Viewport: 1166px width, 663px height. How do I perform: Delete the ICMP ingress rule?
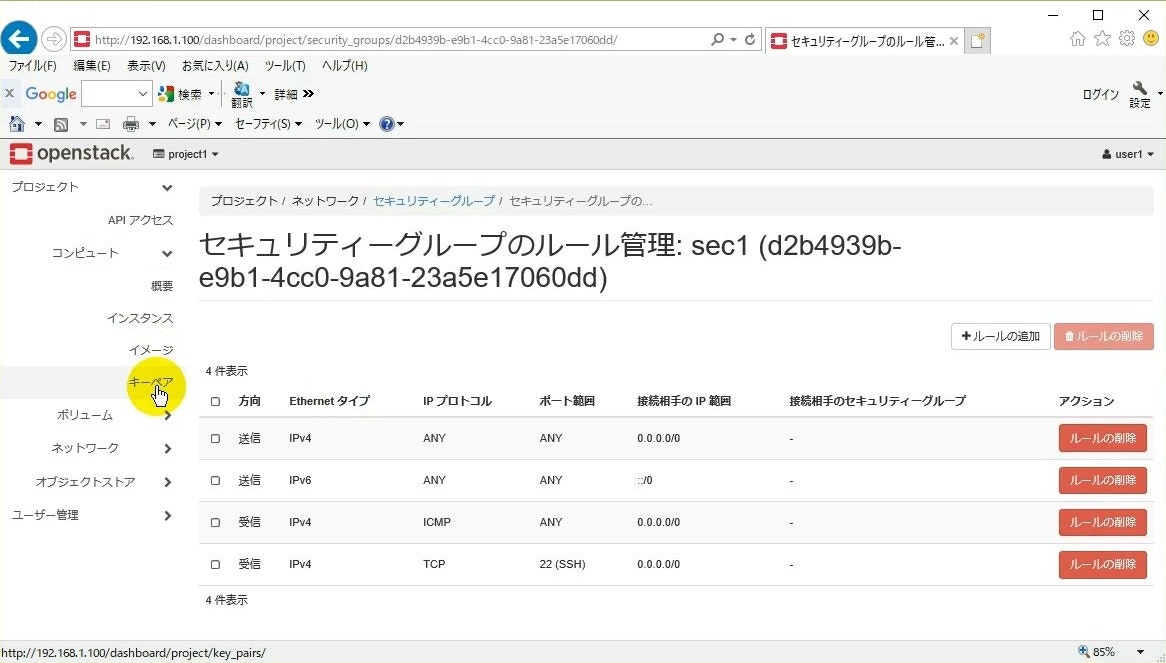1103,523
